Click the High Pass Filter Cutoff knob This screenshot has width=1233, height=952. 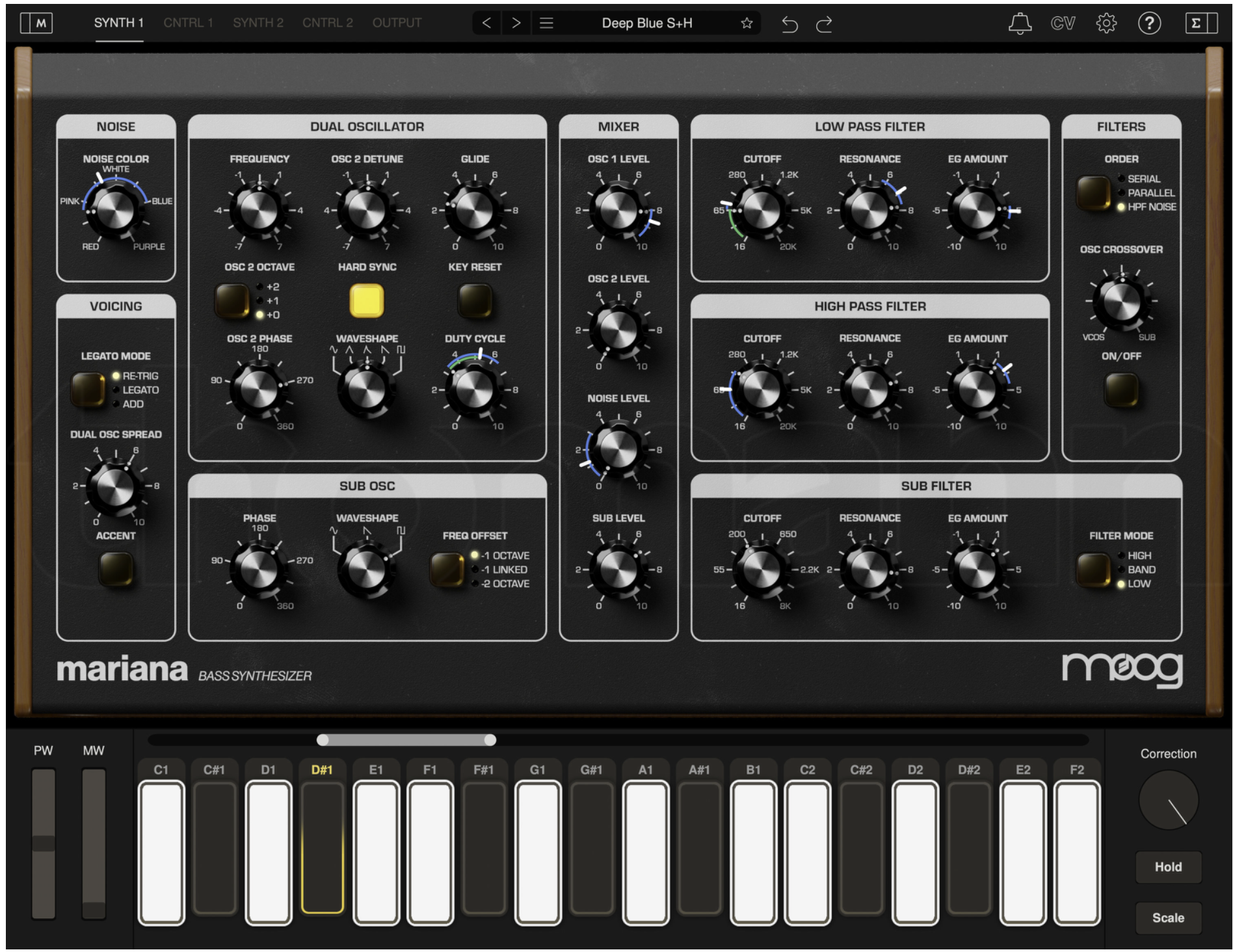click(x=762, y=390)
